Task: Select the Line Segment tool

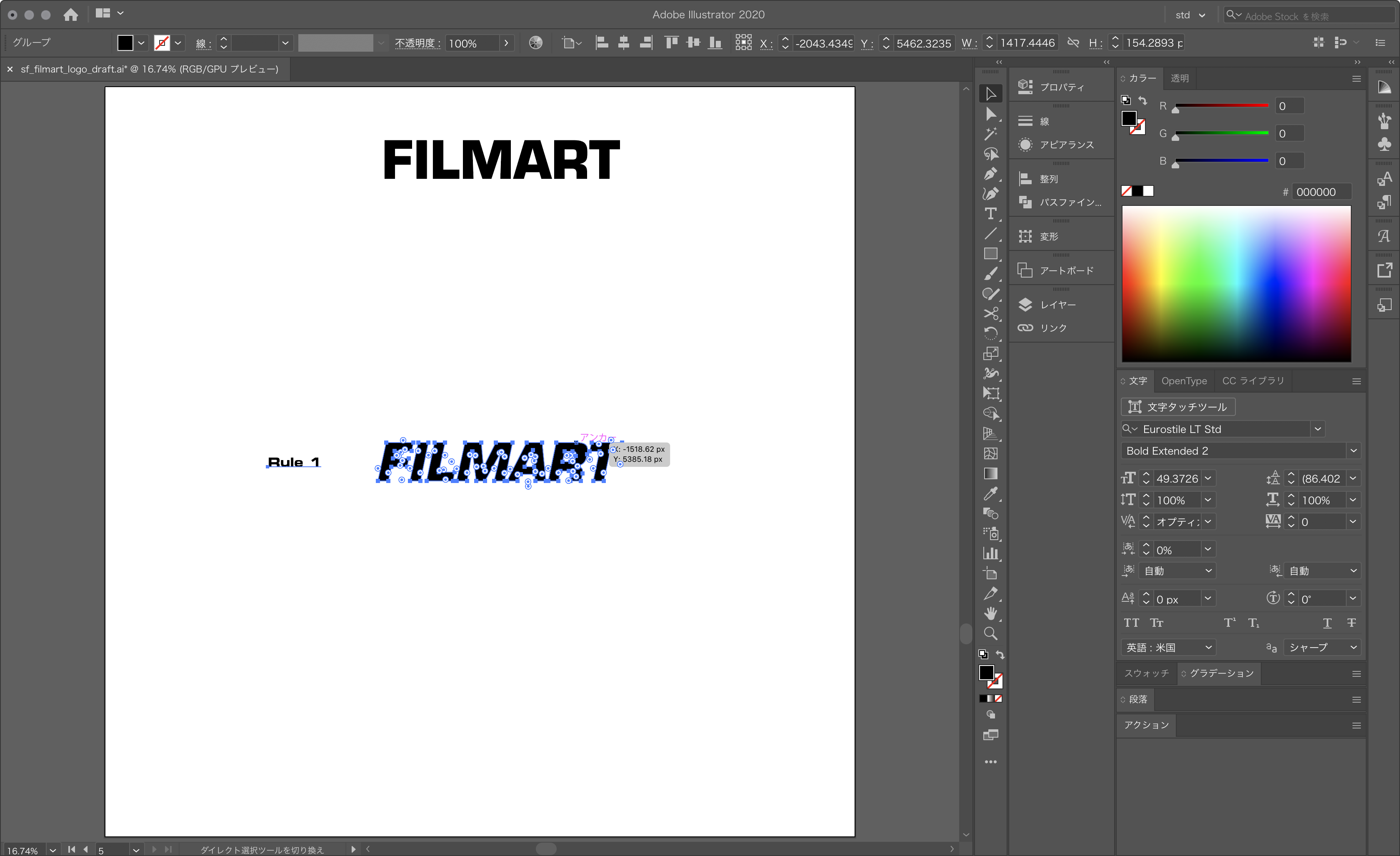Action: (x=990, y=234)
